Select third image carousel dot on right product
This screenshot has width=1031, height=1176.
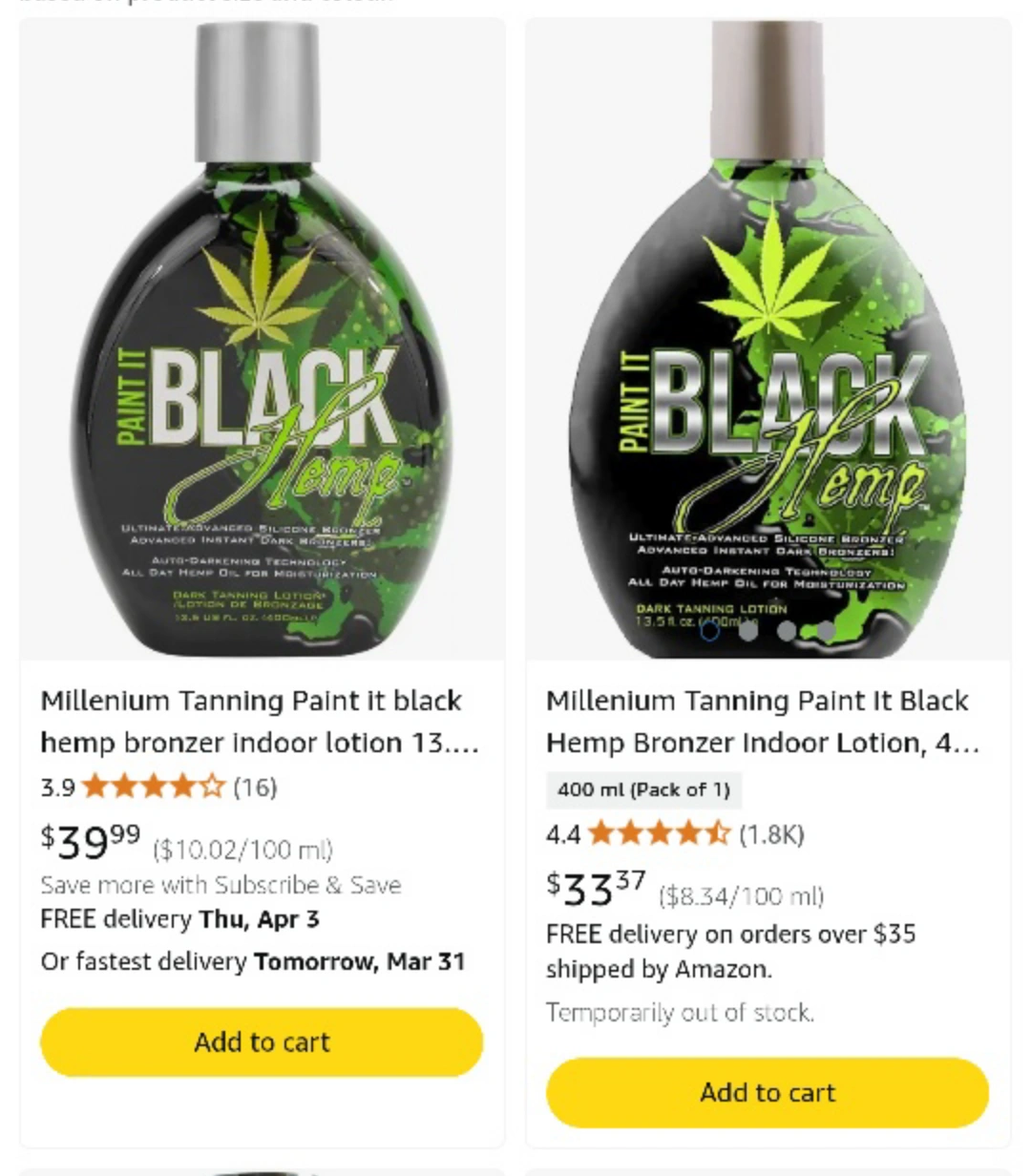point(787,630)
